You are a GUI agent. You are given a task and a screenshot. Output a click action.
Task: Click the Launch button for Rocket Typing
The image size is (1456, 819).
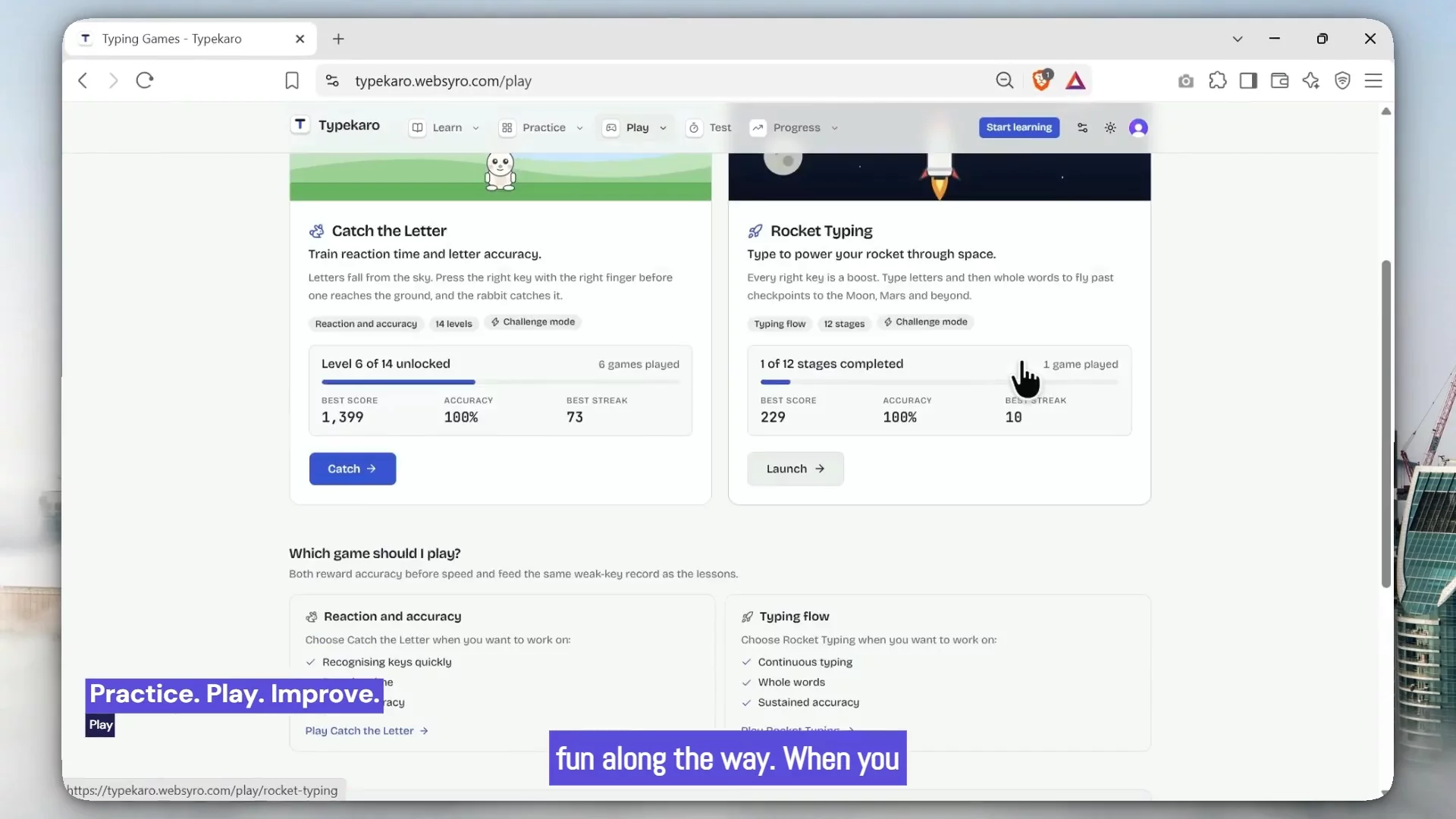tap(795, 469)
